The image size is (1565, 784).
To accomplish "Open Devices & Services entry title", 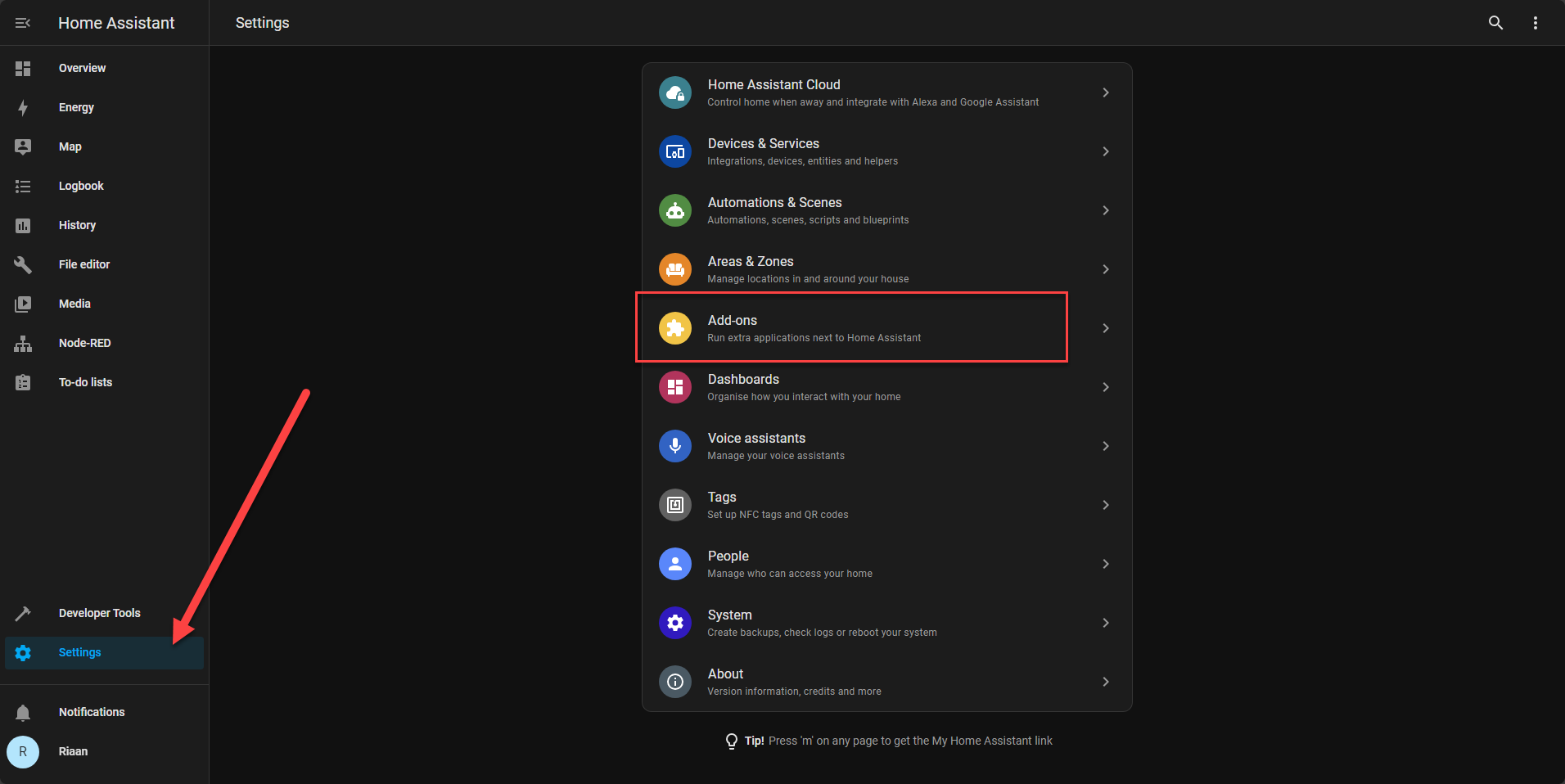I will [x=763, y=143].
